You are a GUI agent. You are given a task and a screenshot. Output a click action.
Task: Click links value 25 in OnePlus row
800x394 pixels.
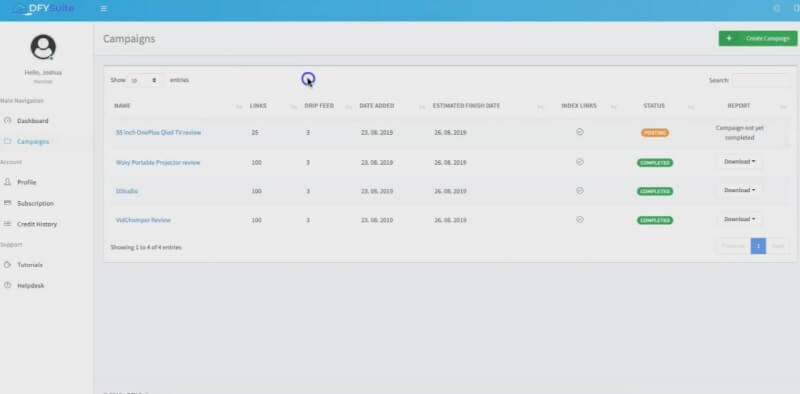255,133
